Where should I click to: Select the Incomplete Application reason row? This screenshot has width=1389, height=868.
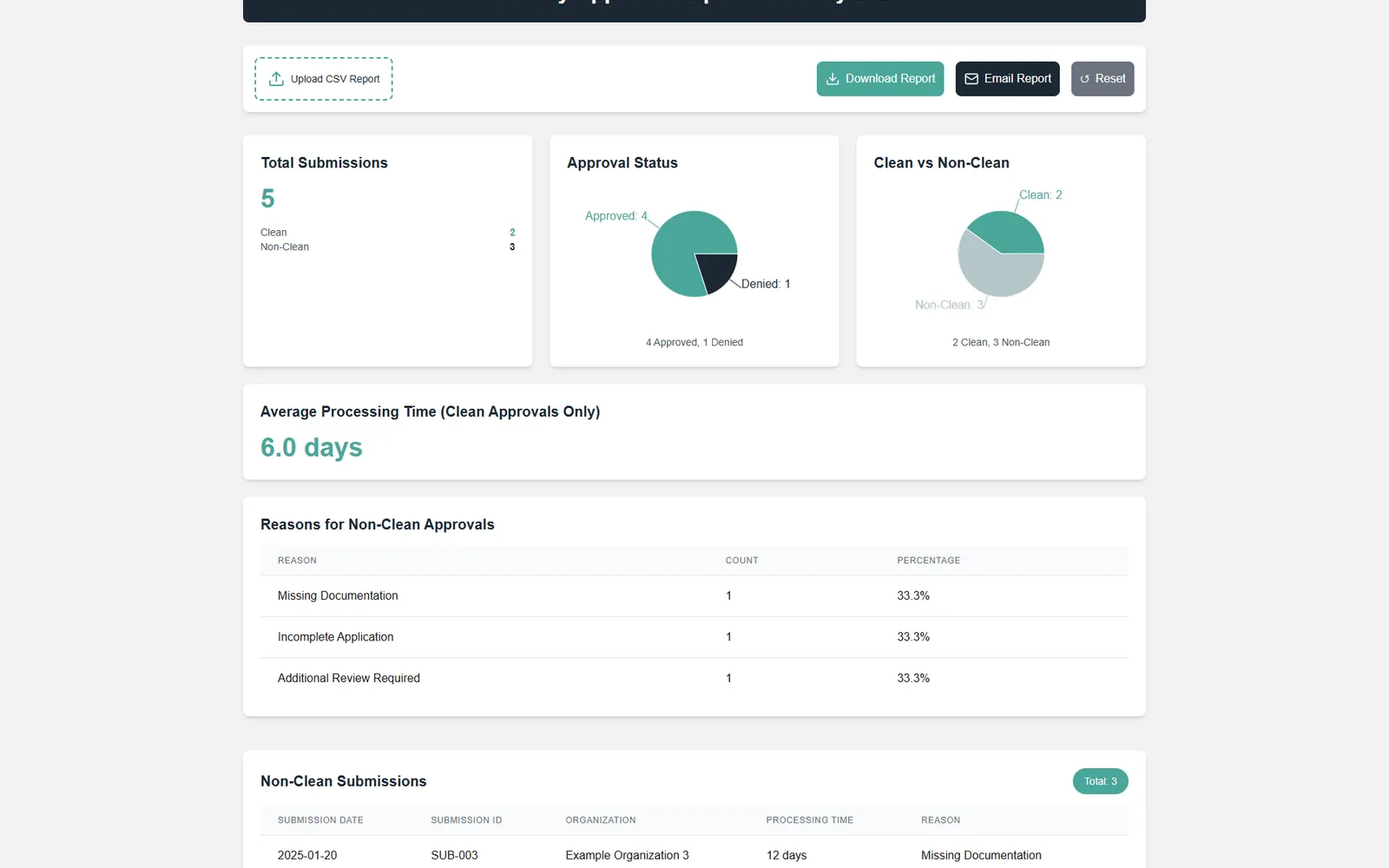click(x=694, y=638)
